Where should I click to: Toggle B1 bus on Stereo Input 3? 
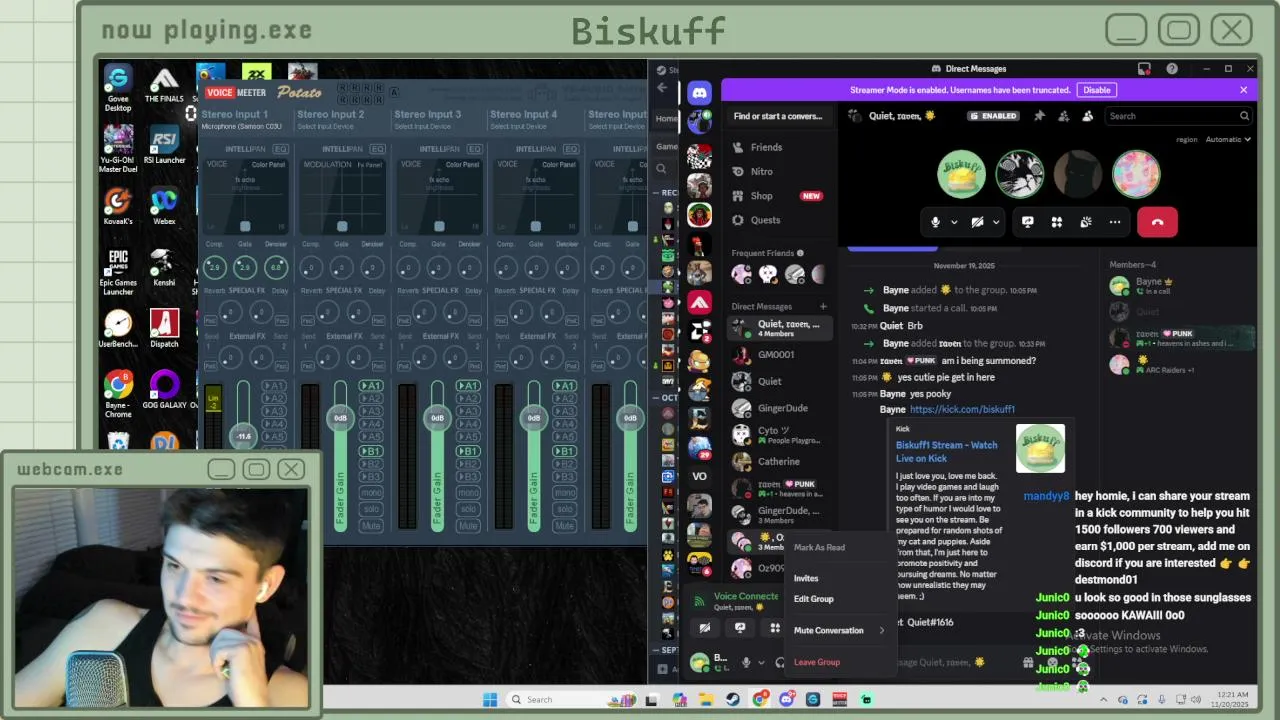click(x=468, y=451)
